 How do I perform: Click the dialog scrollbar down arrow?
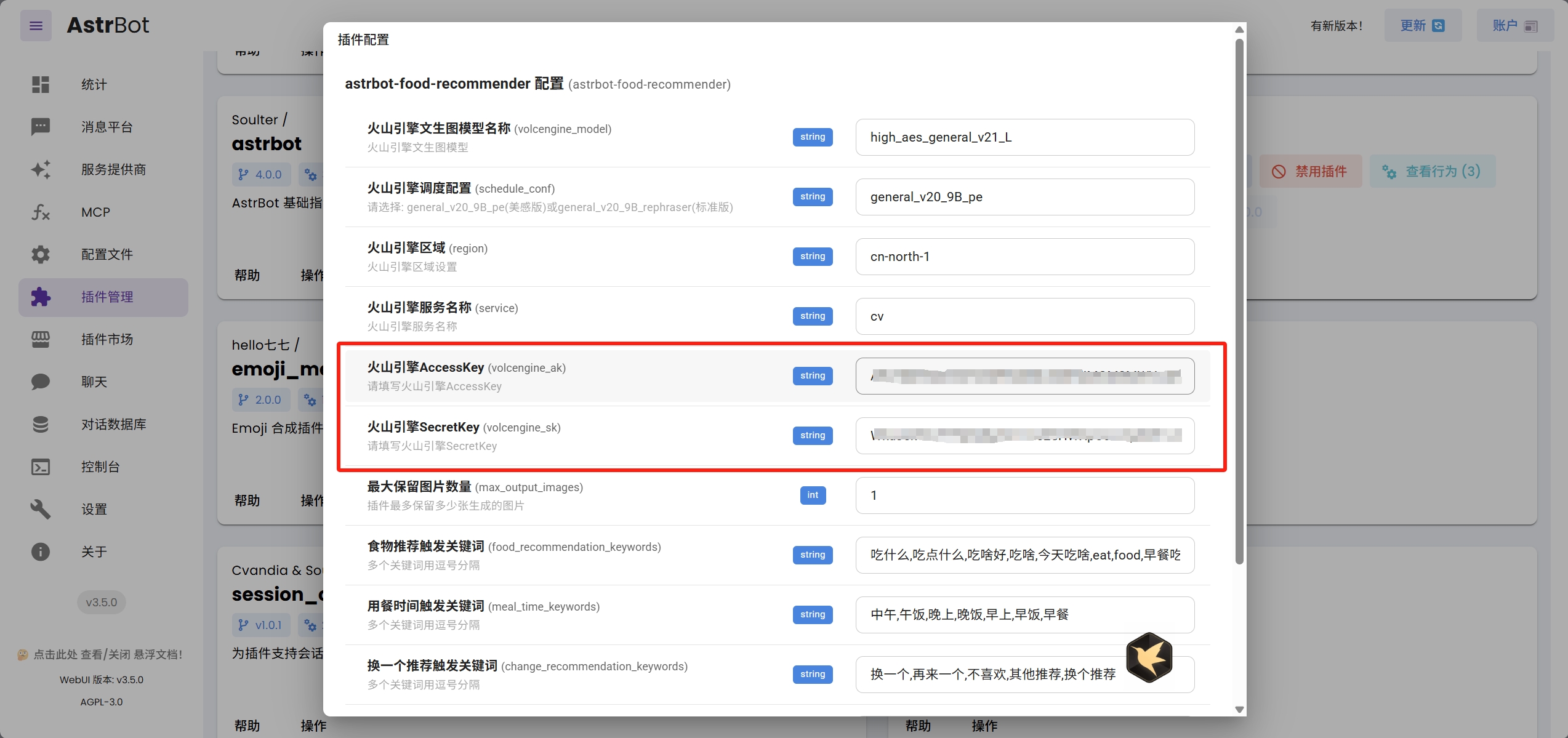pyautogui.click(x=1238, y=709)
